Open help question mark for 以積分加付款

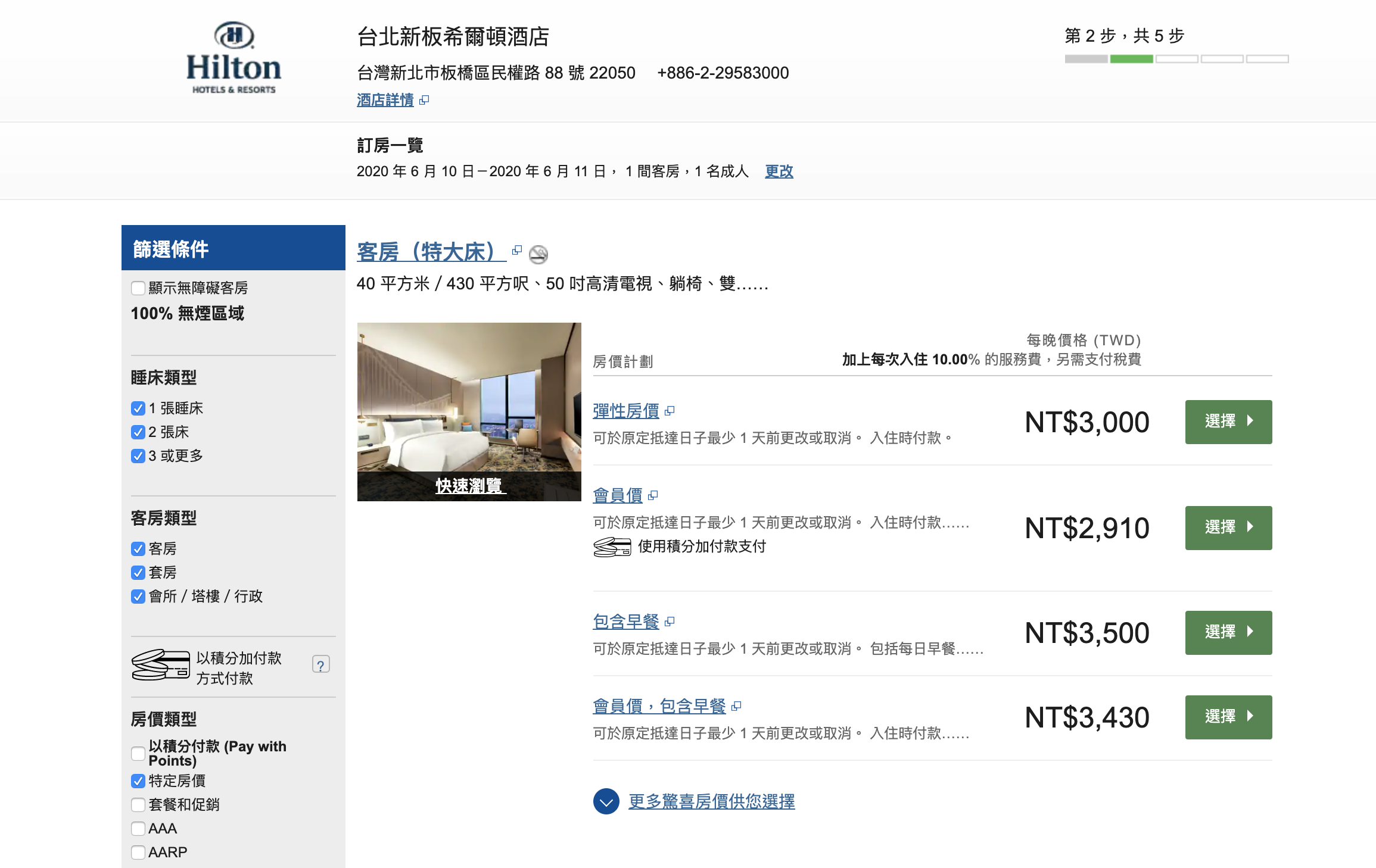click(321, 664)
